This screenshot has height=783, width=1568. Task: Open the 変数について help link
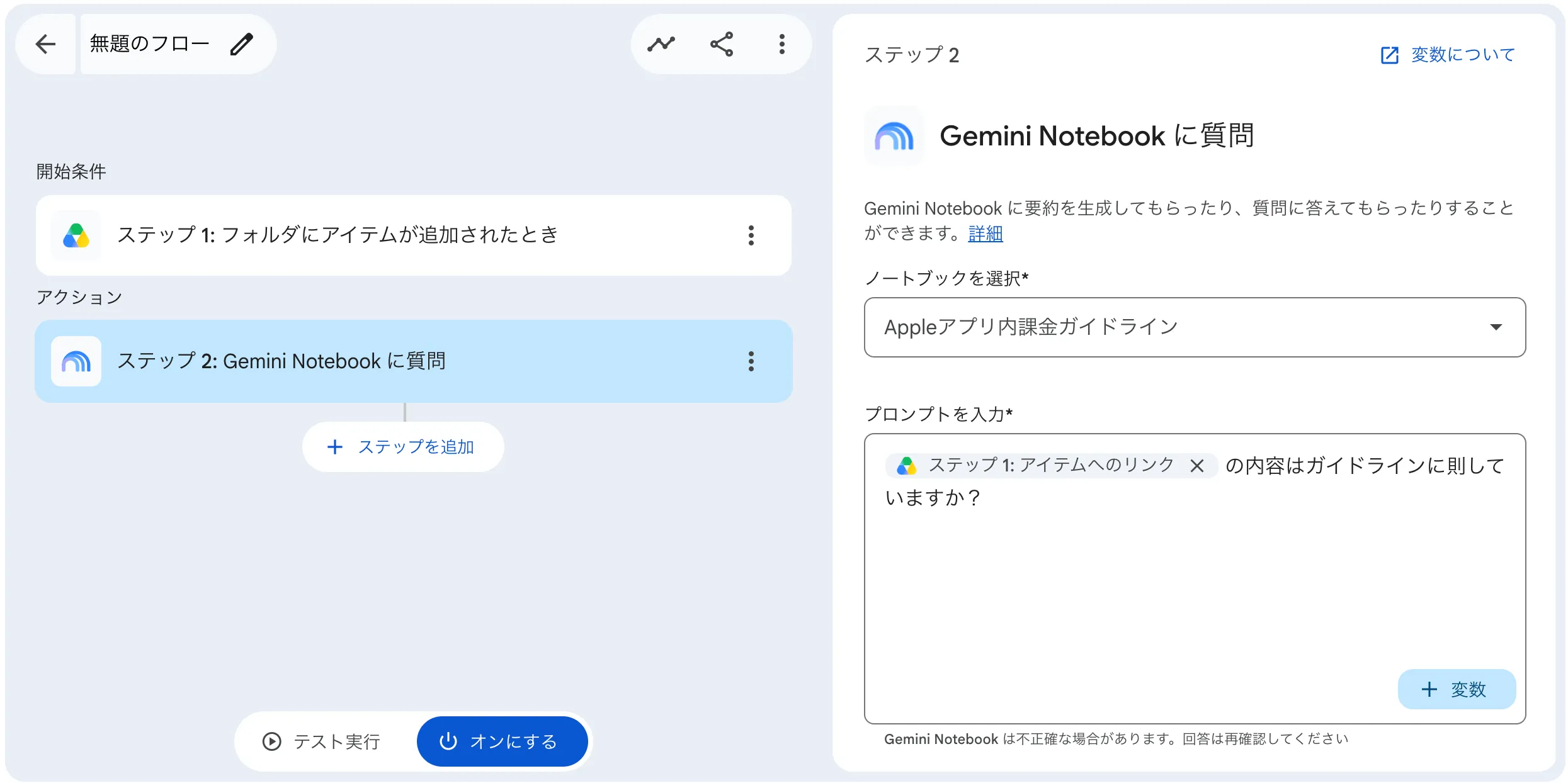[x=1448, y=55]
